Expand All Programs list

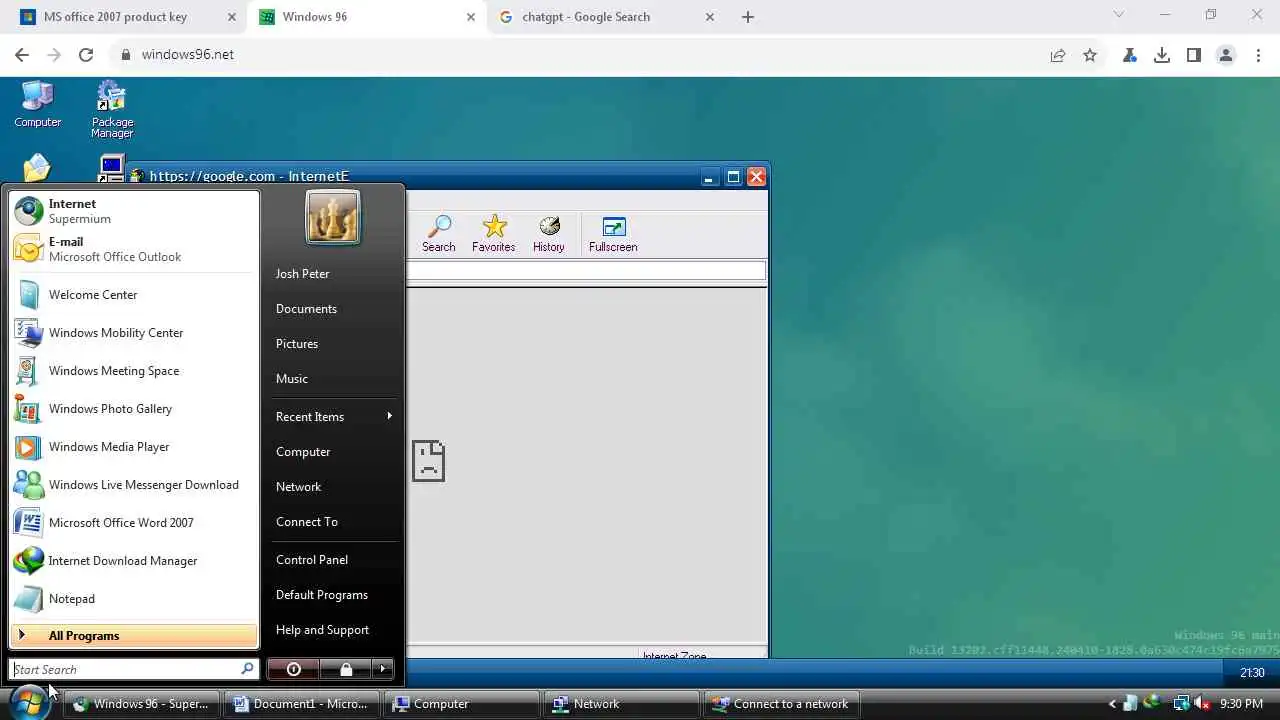[134, 636]
